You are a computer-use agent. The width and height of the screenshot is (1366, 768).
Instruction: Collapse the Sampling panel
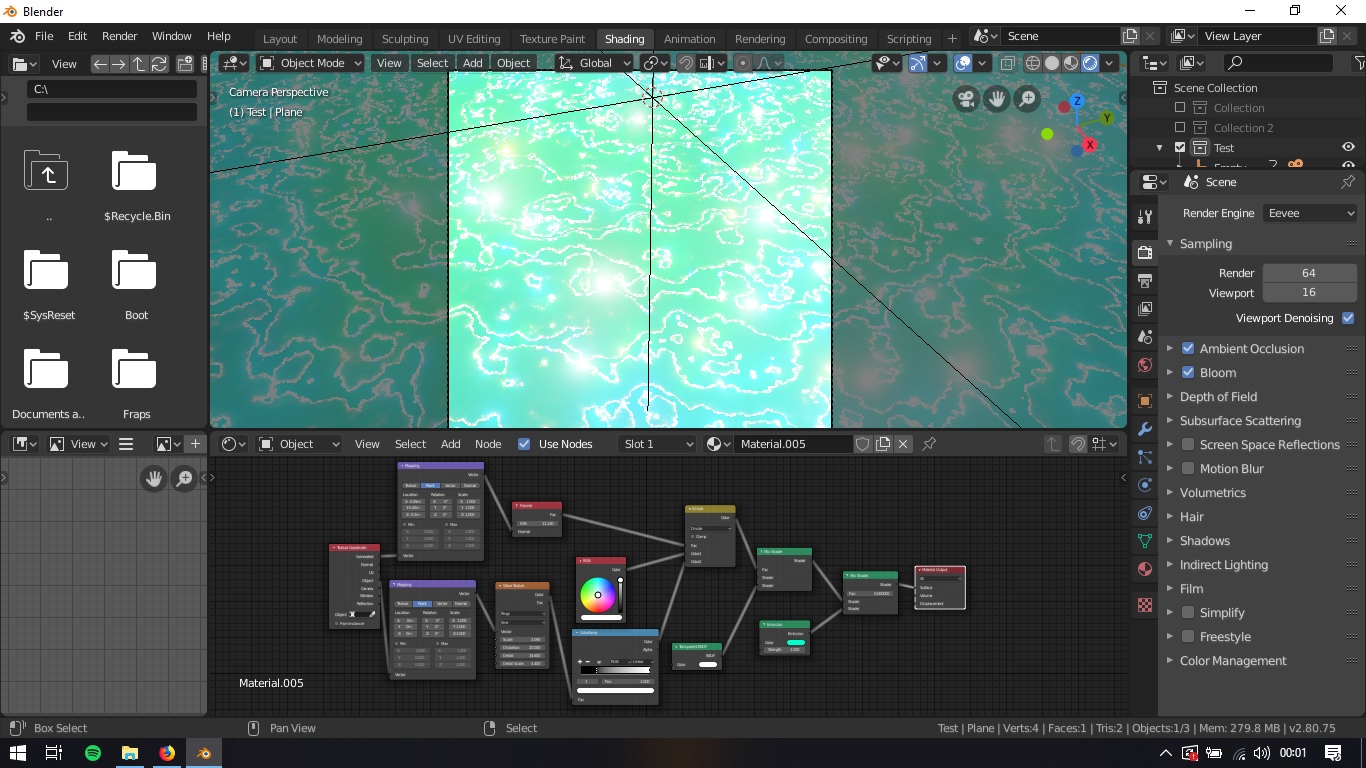(1205, 243)
